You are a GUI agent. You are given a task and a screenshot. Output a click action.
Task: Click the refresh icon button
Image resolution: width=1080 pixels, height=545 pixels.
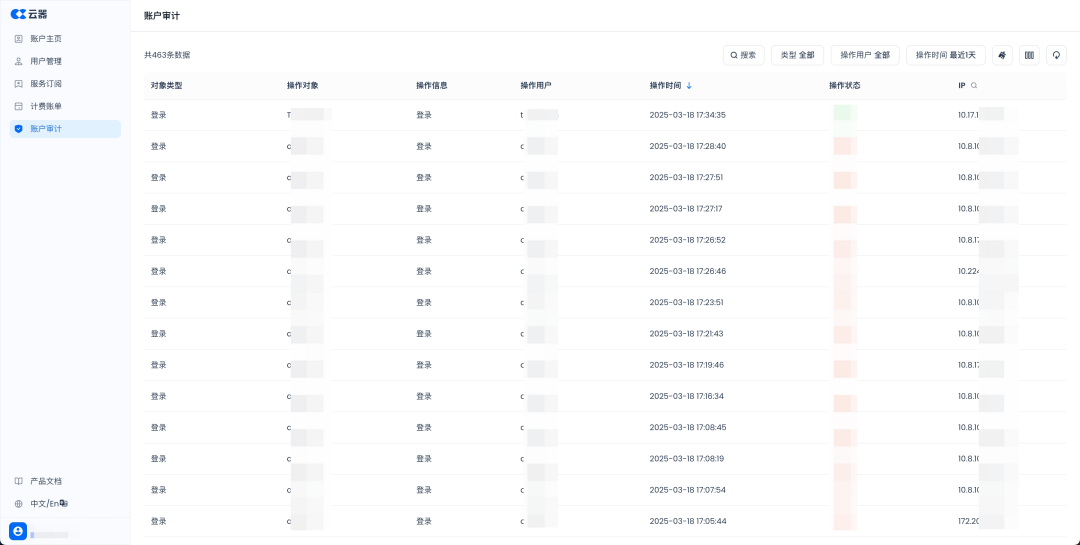1056,55
